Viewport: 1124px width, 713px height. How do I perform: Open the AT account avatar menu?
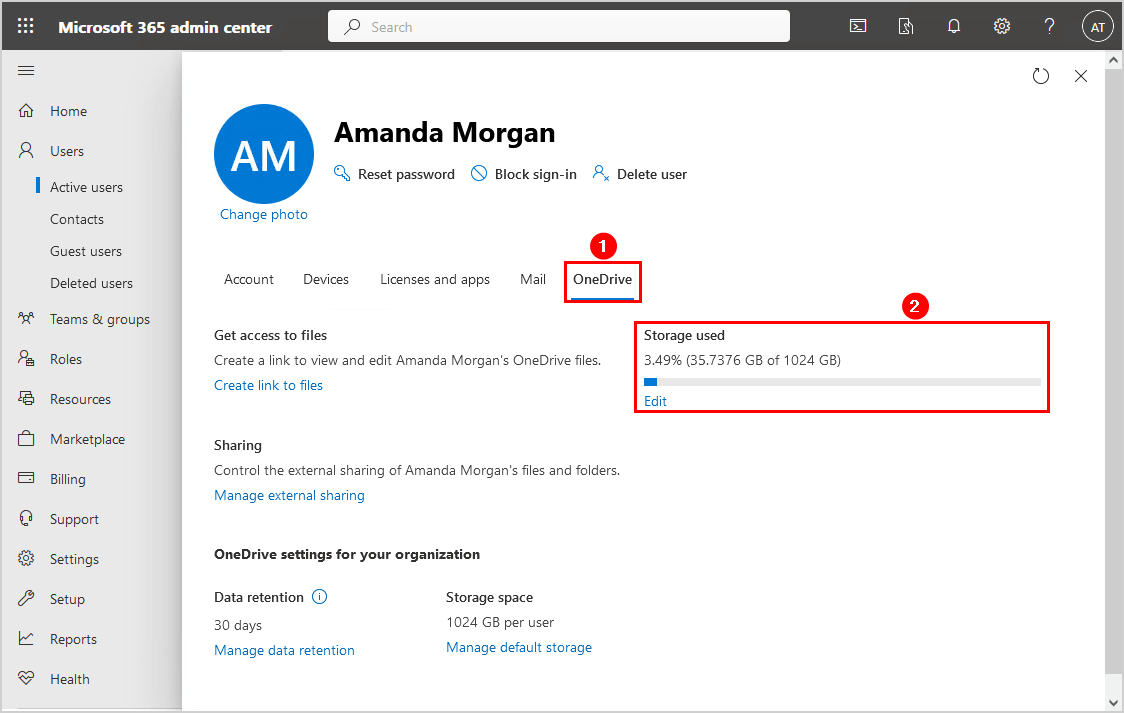pyautogui.click(x=1097, y=27)
